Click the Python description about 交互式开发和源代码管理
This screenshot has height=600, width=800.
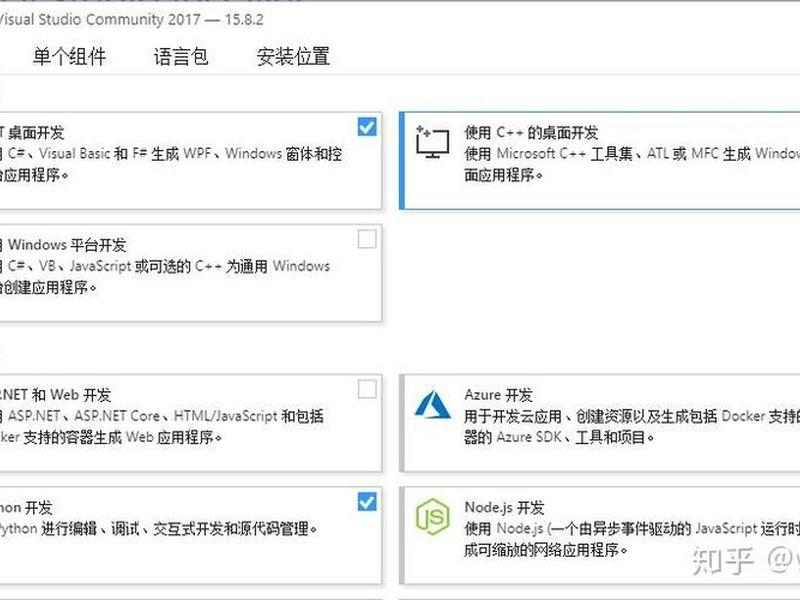[x=158, y=529]
